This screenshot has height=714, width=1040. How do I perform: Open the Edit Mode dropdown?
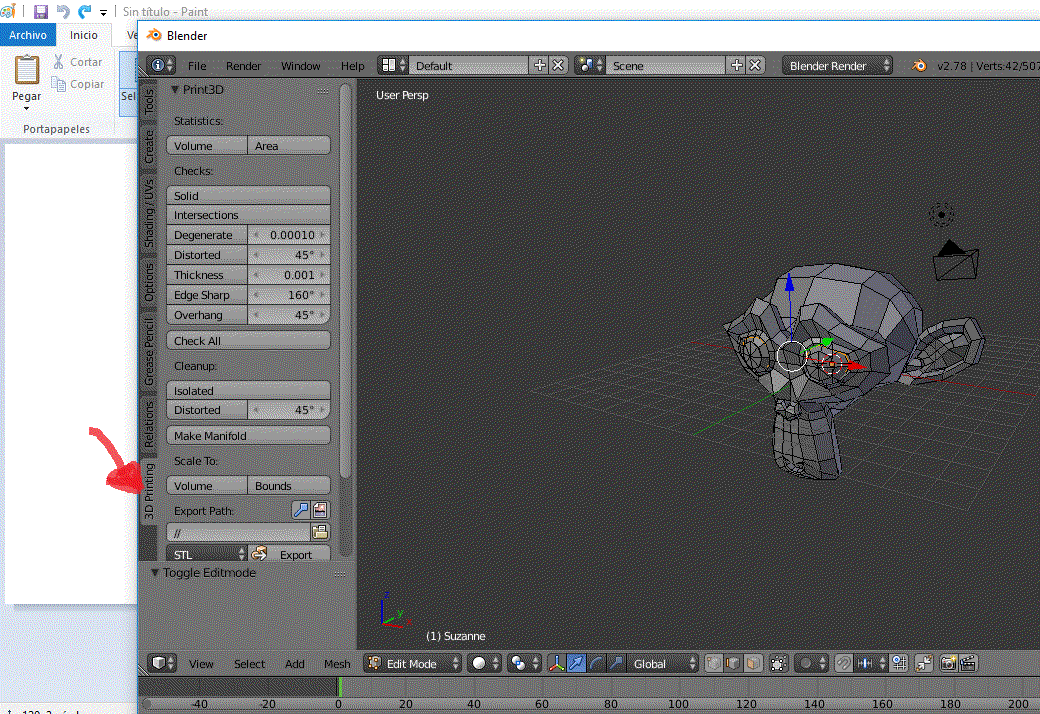tap(413, 663)
